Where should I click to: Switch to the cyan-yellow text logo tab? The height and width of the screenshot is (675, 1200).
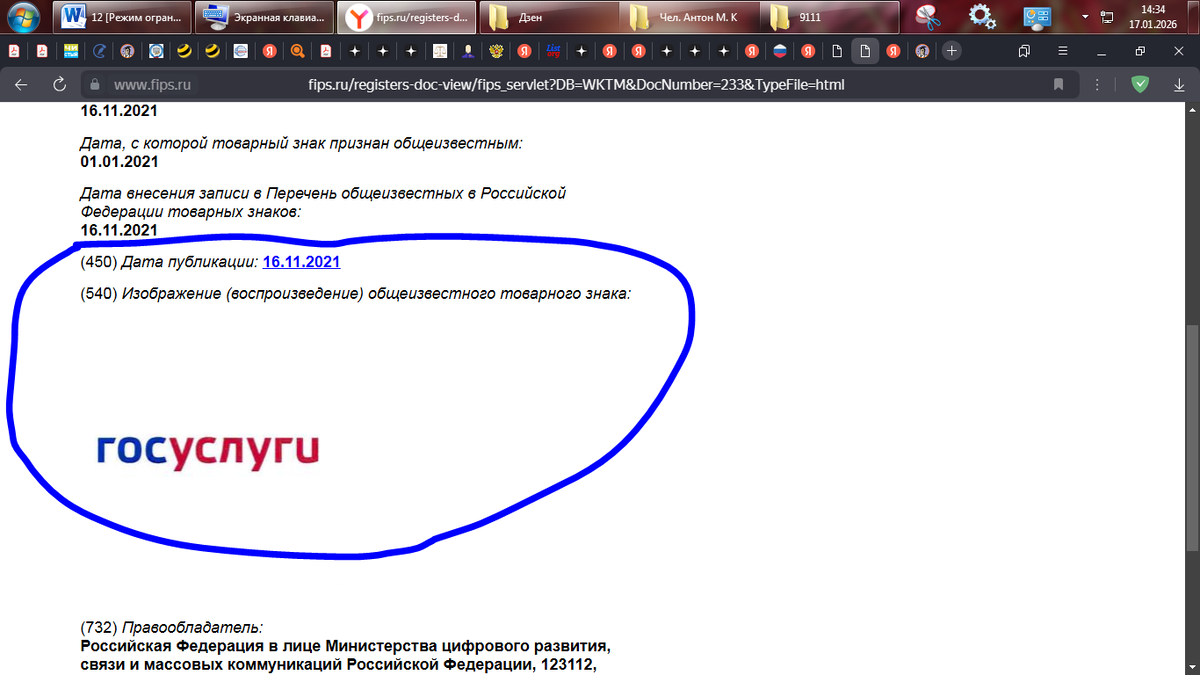[71, 50]
